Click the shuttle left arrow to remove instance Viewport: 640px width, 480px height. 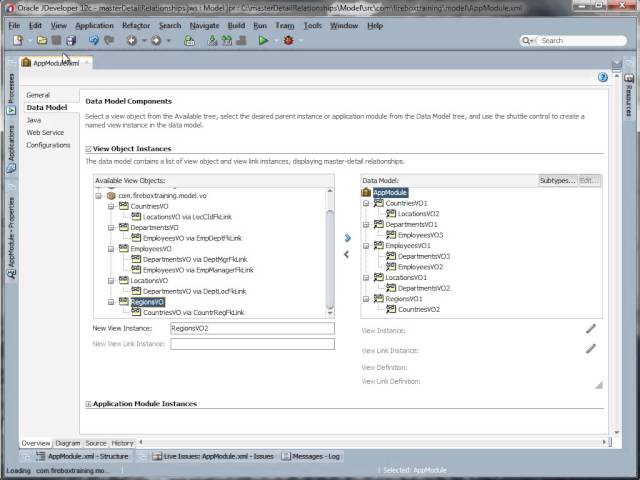[347, 254]
